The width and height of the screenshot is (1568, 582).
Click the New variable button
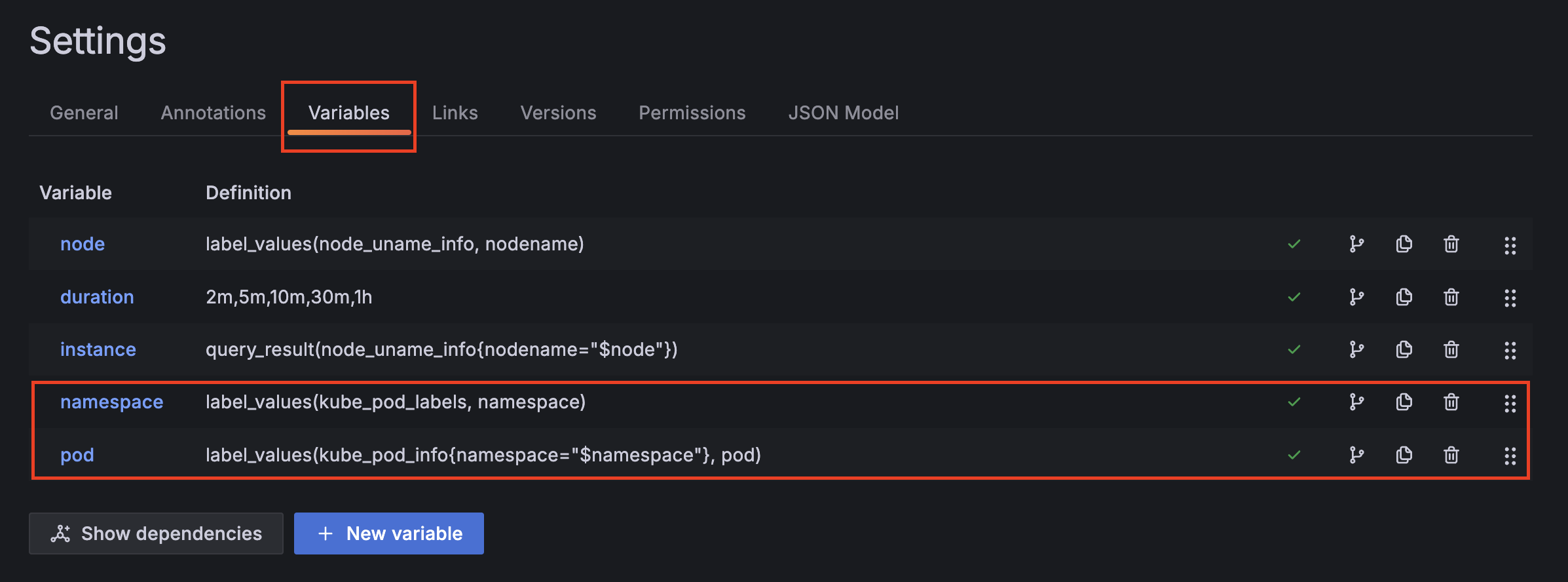[389, 533]
